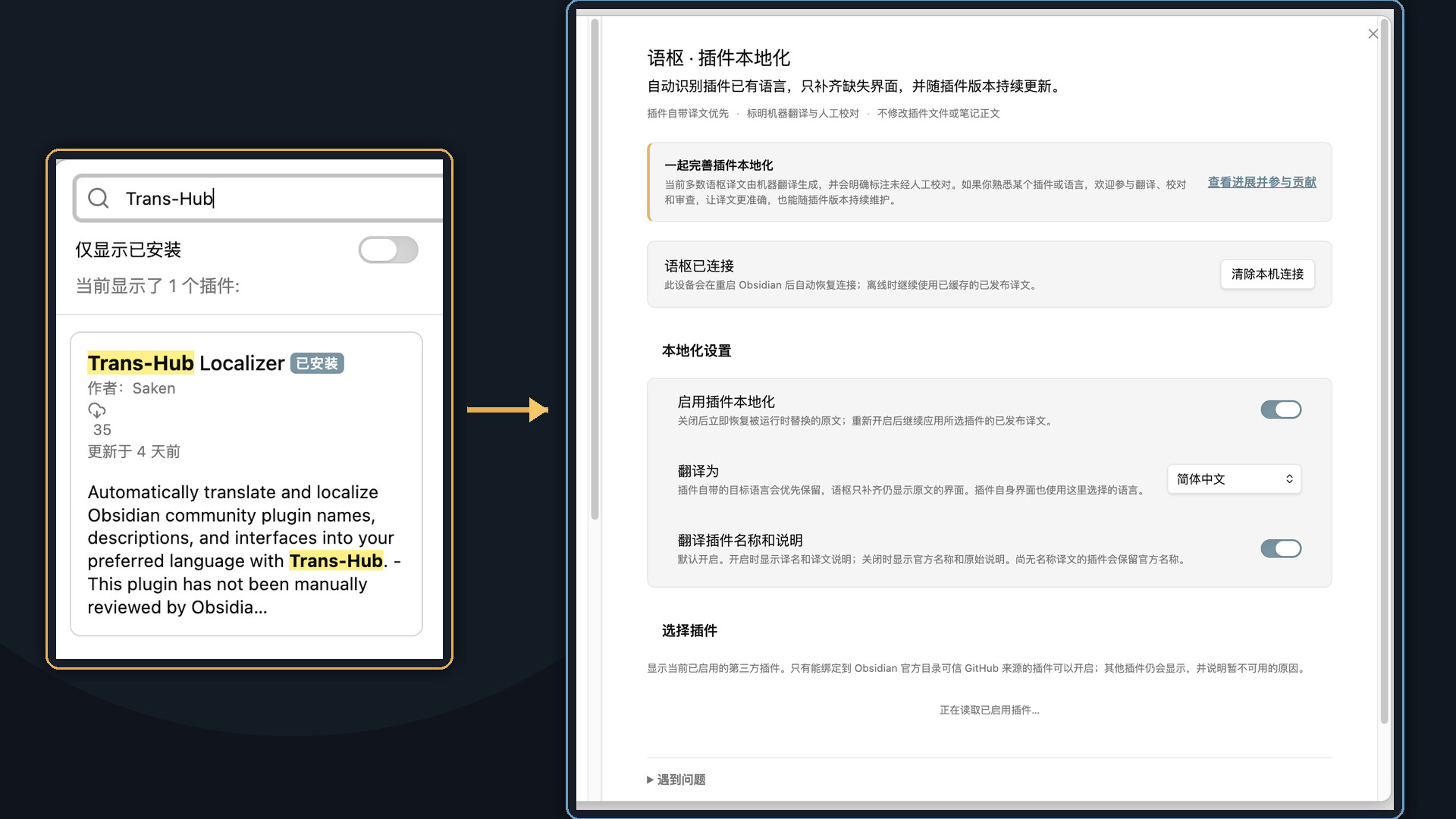Expand the 遇到问题 disclosure section
This screenshot has width=1456, height=819.
point(676,780)
